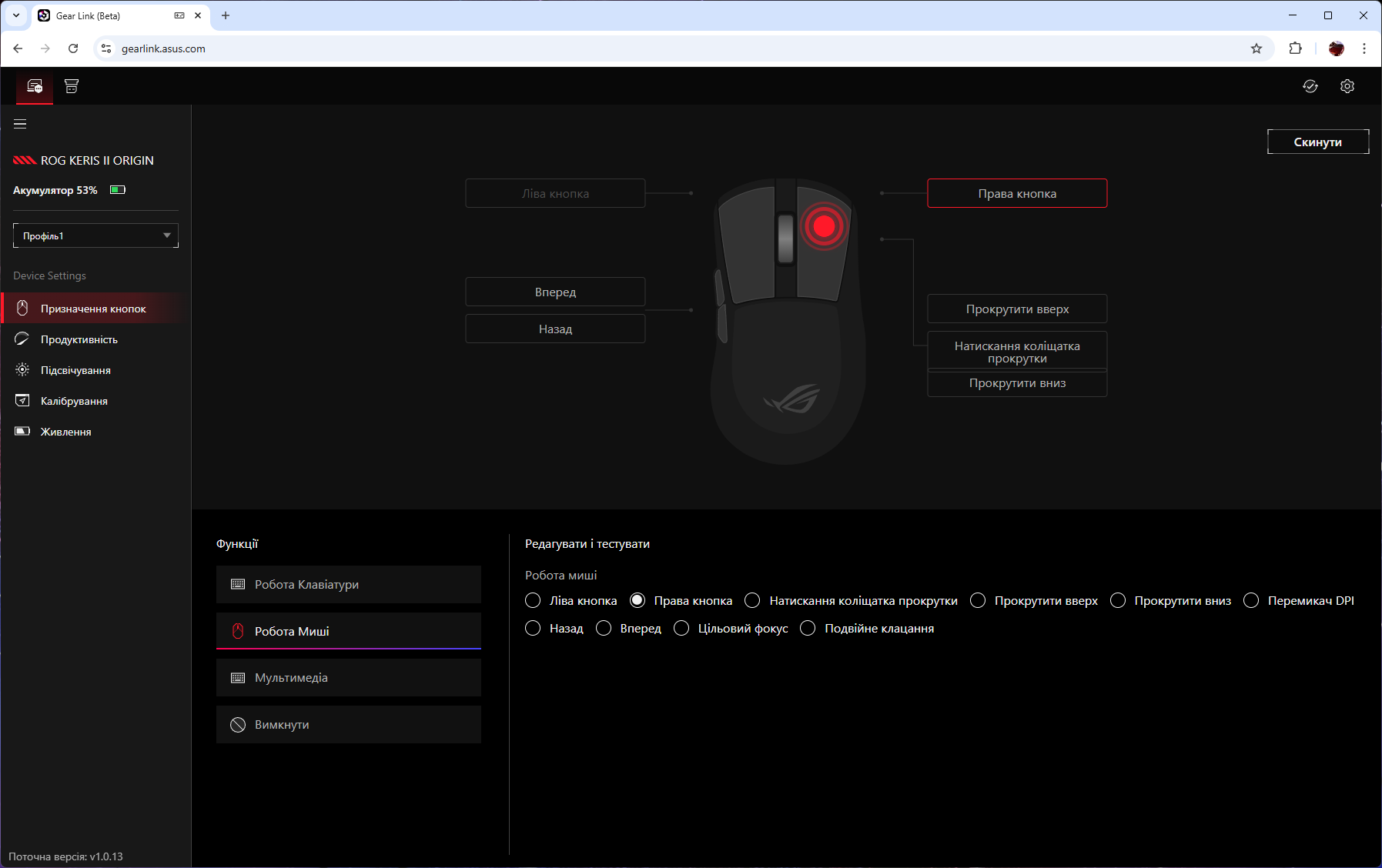Viewport: 1382px width, 868px height.
Task: Open the Chrome profile avatar
Action: 1337,48
